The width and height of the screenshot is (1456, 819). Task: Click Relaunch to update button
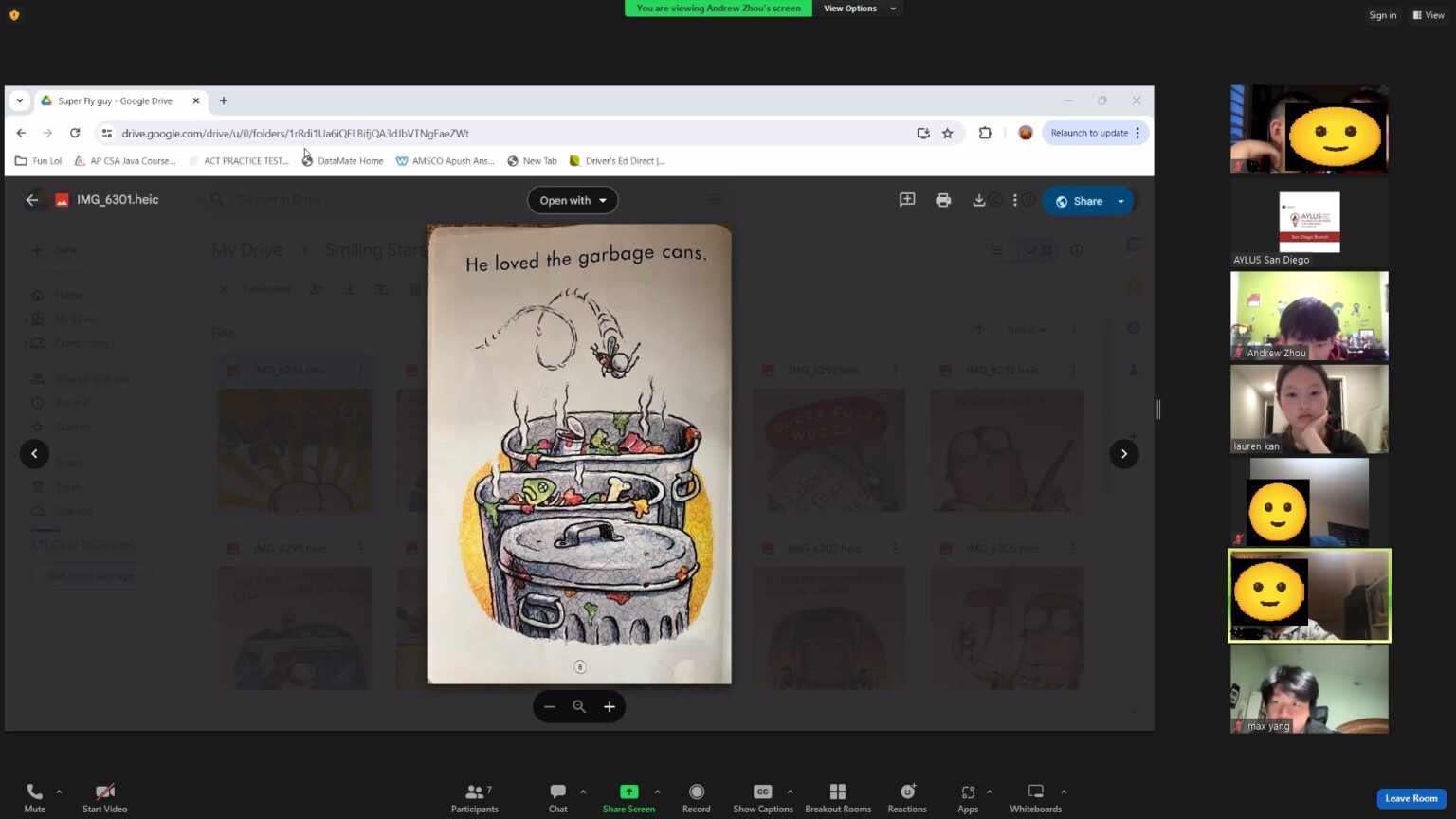point(1096,133)
